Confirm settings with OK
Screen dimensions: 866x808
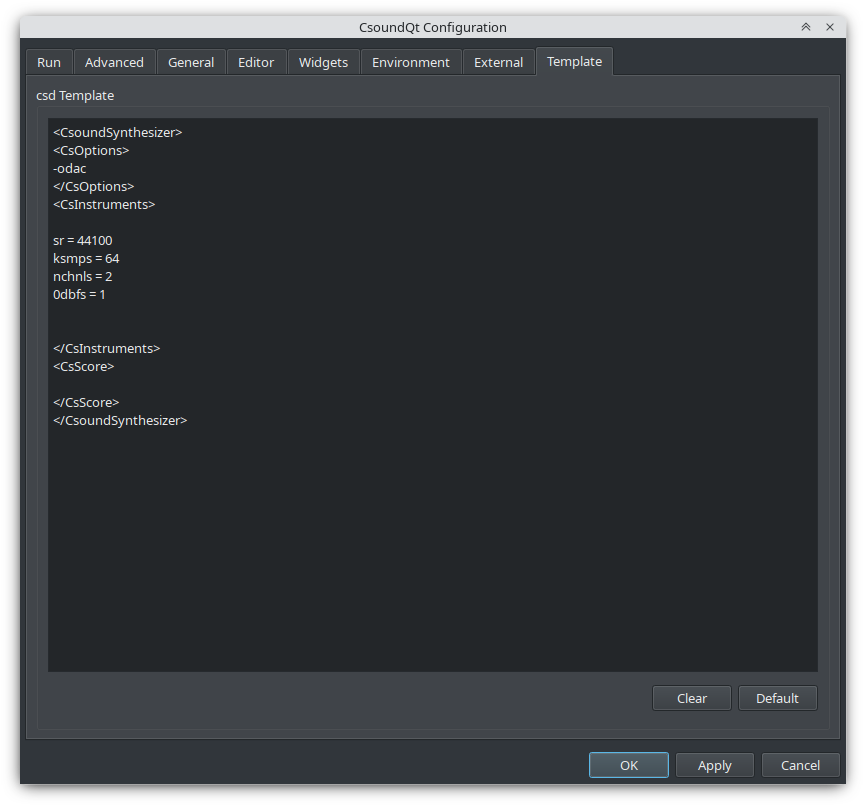click(x=629, y=765)
